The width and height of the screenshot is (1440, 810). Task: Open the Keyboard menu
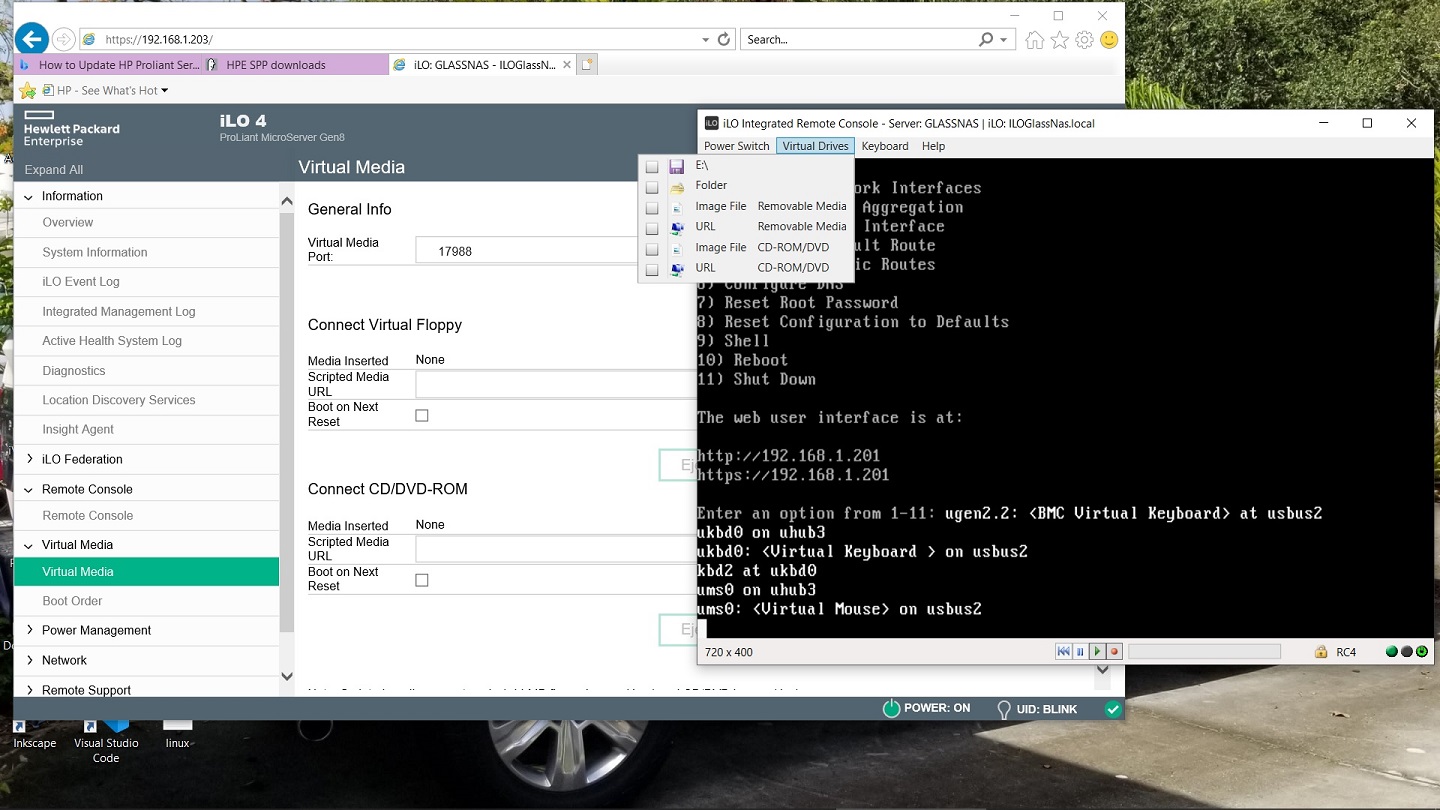click(885, 146)
